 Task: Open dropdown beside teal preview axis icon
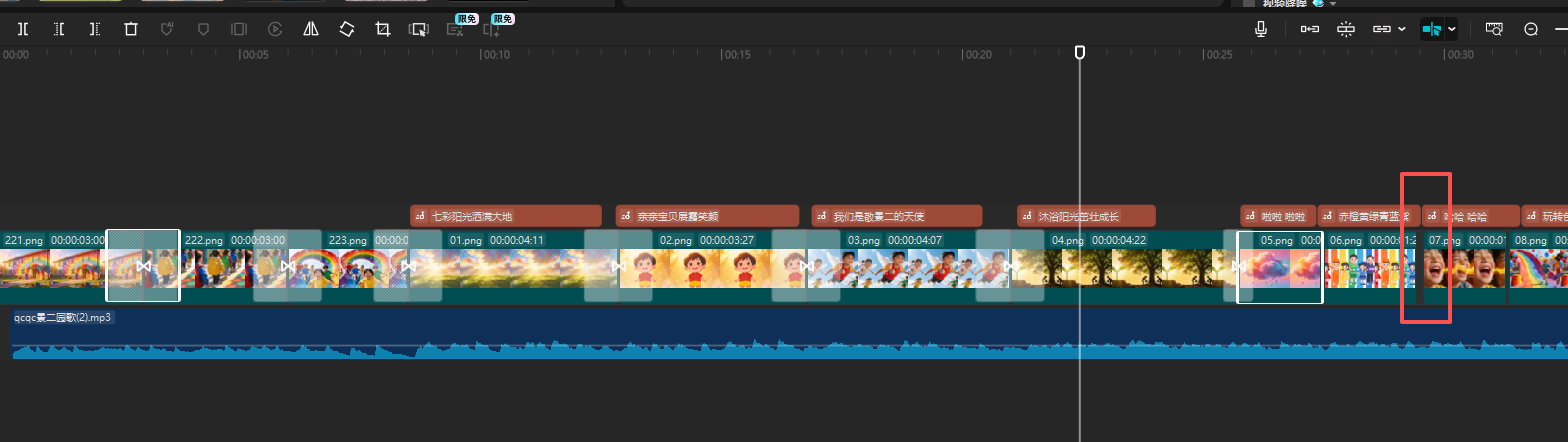tap(1451, 29)
